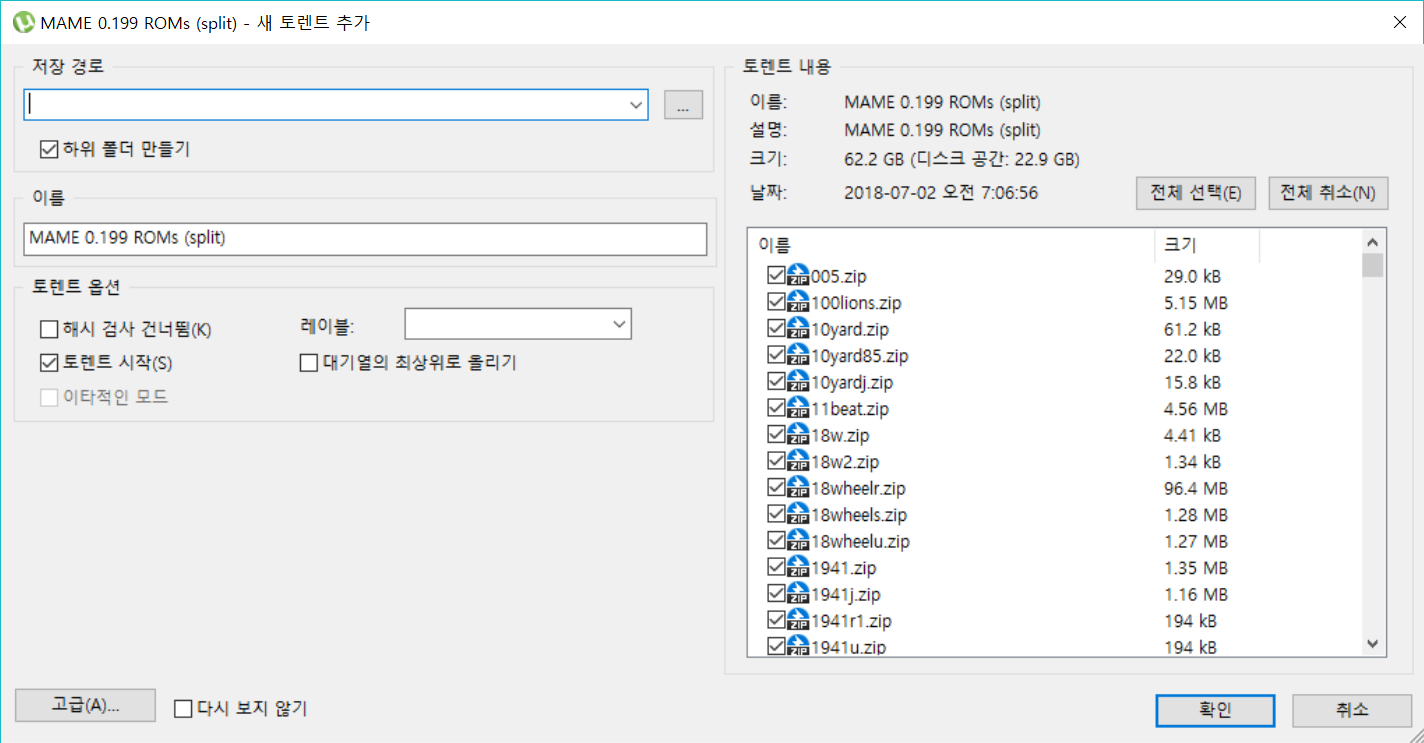The width and height of the screenshot is (1424, 743).
Task: Click the zip icon of 18wheelr.zip
Action: [x=798, y=488]
